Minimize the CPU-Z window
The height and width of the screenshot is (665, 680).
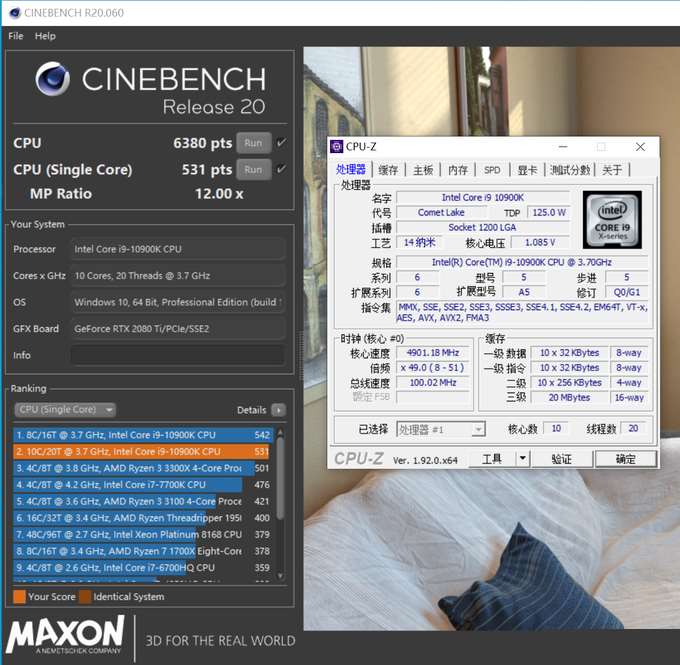coord(563,147)
